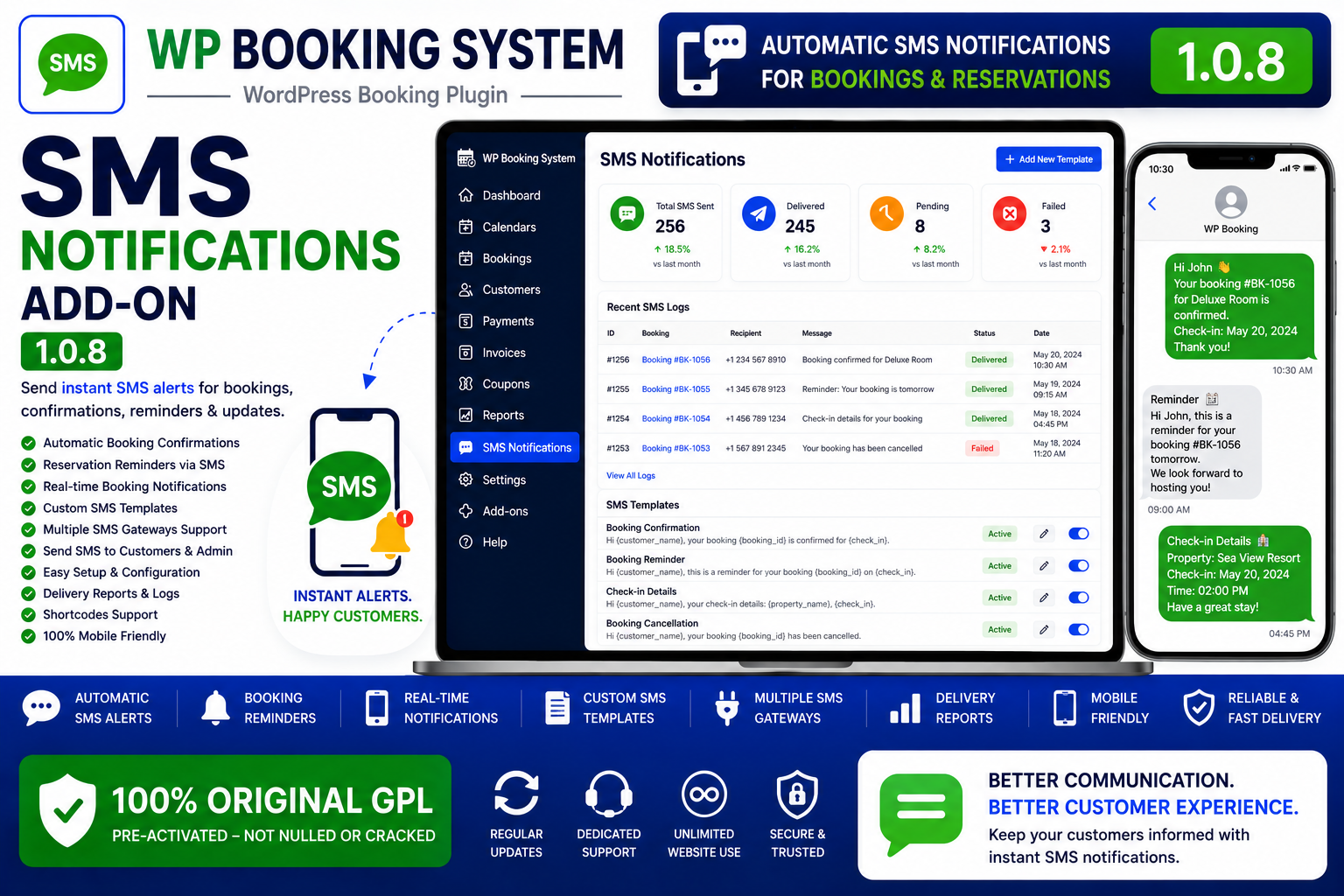
Task: Open the Booking #BK-1054 link
Action: [x=675, y=419]
